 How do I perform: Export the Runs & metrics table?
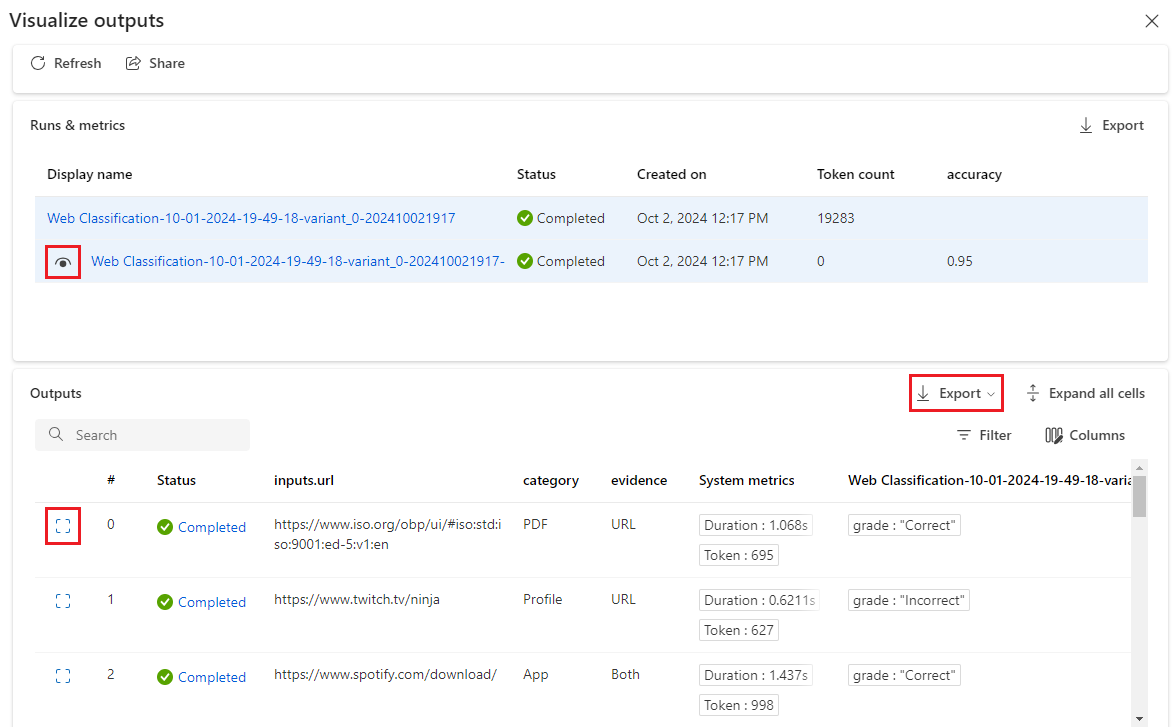pos(1111,125)
